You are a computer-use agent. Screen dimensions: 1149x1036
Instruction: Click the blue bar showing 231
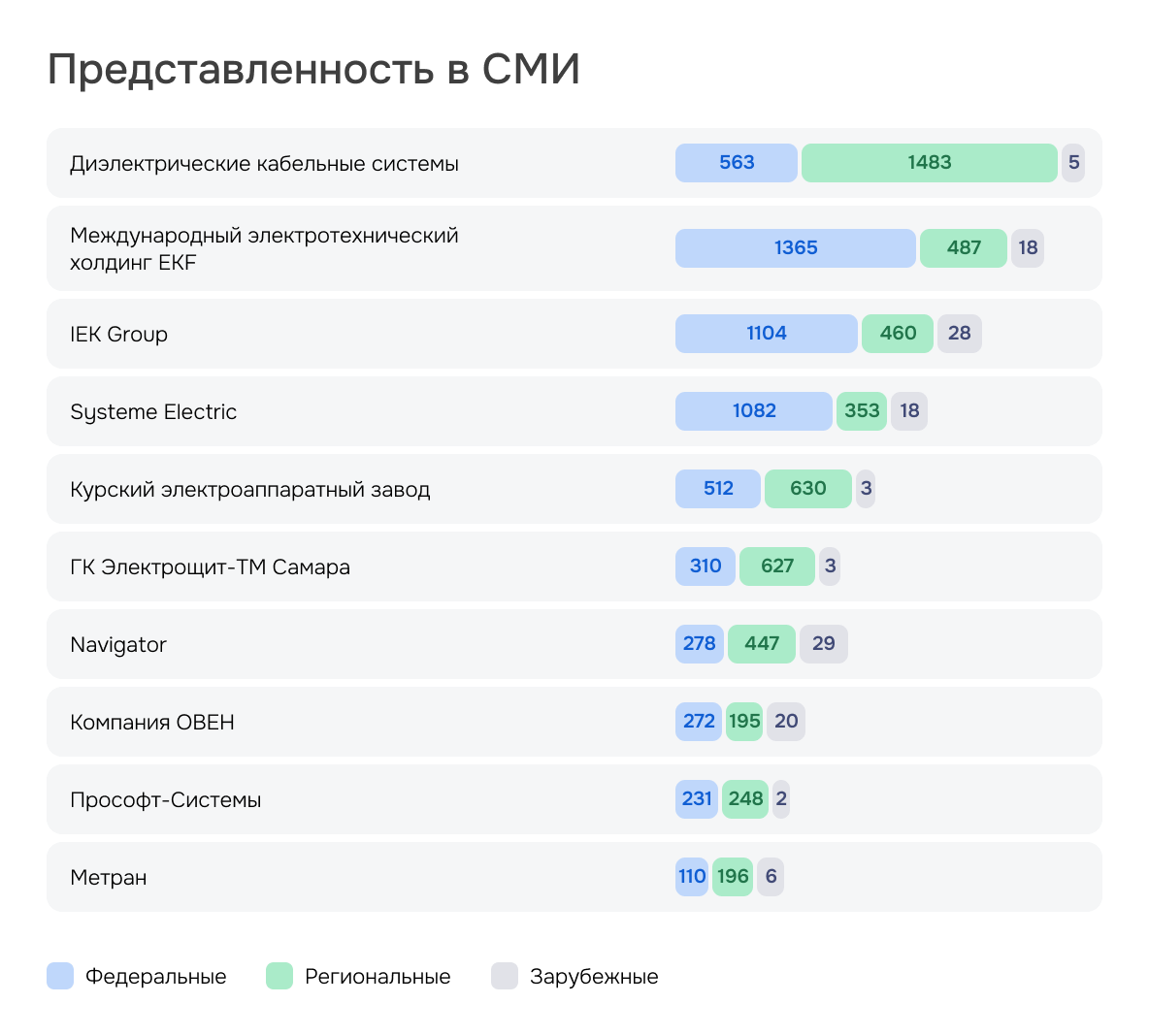pos(697,799)
